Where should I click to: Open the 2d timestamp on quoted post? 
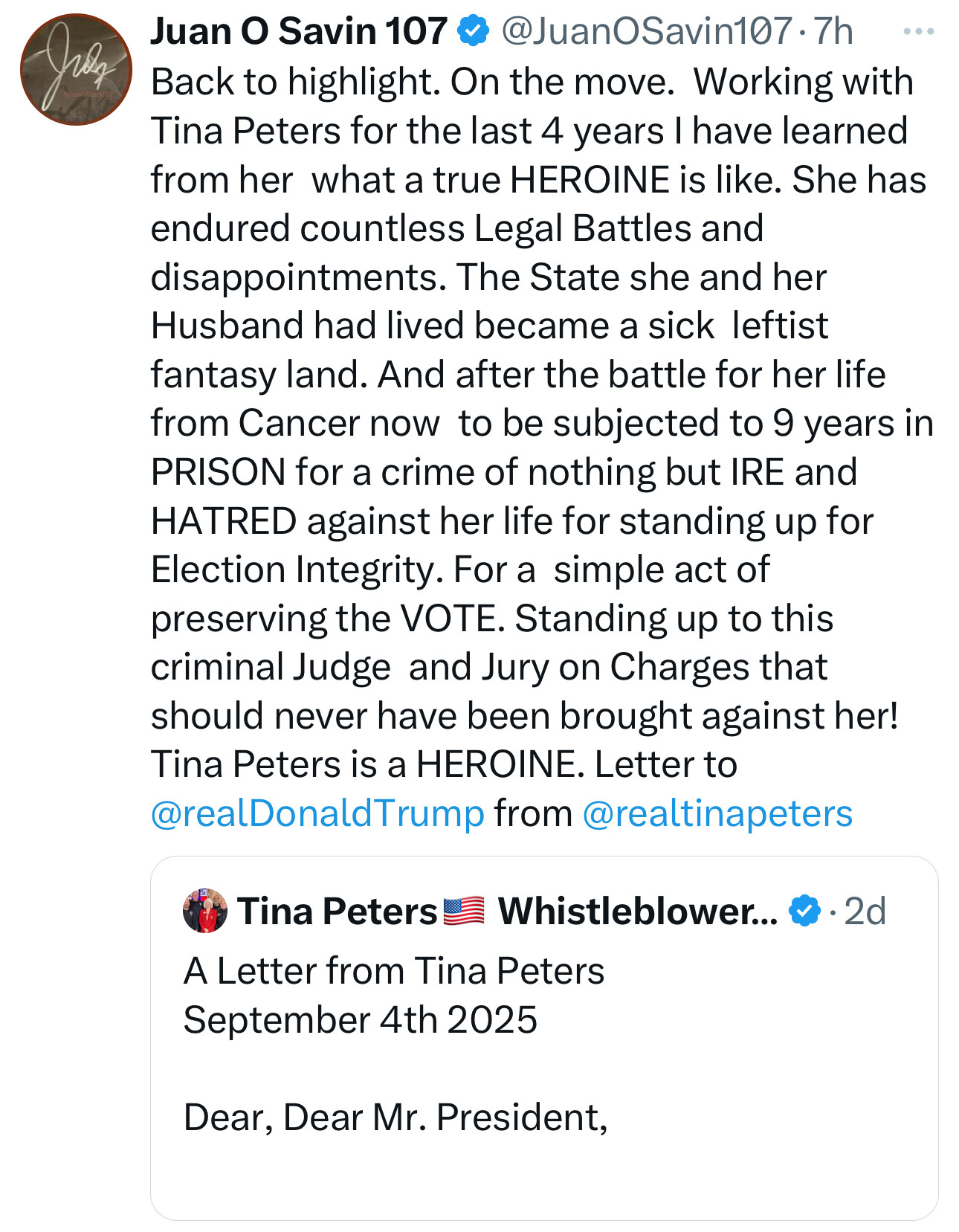(865, 911)
